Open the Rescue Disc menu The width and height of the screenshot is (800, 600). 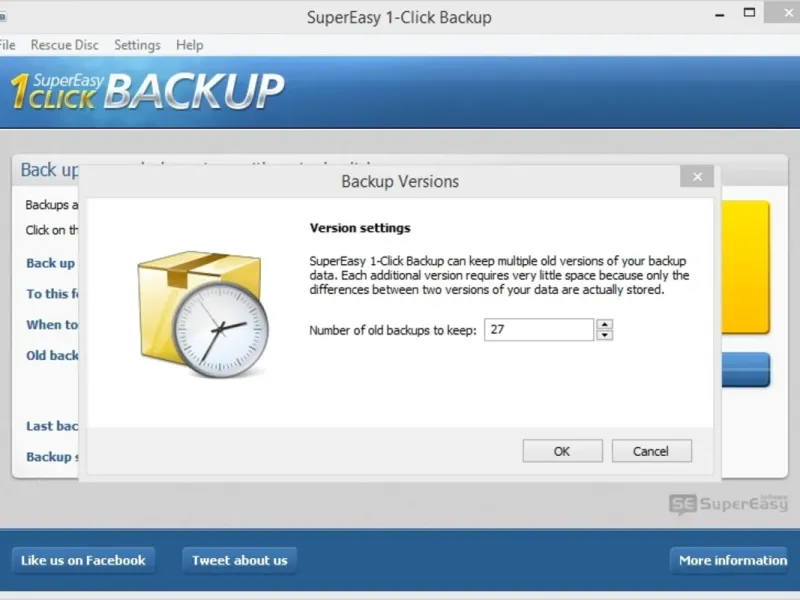click(x=64, y=45)
